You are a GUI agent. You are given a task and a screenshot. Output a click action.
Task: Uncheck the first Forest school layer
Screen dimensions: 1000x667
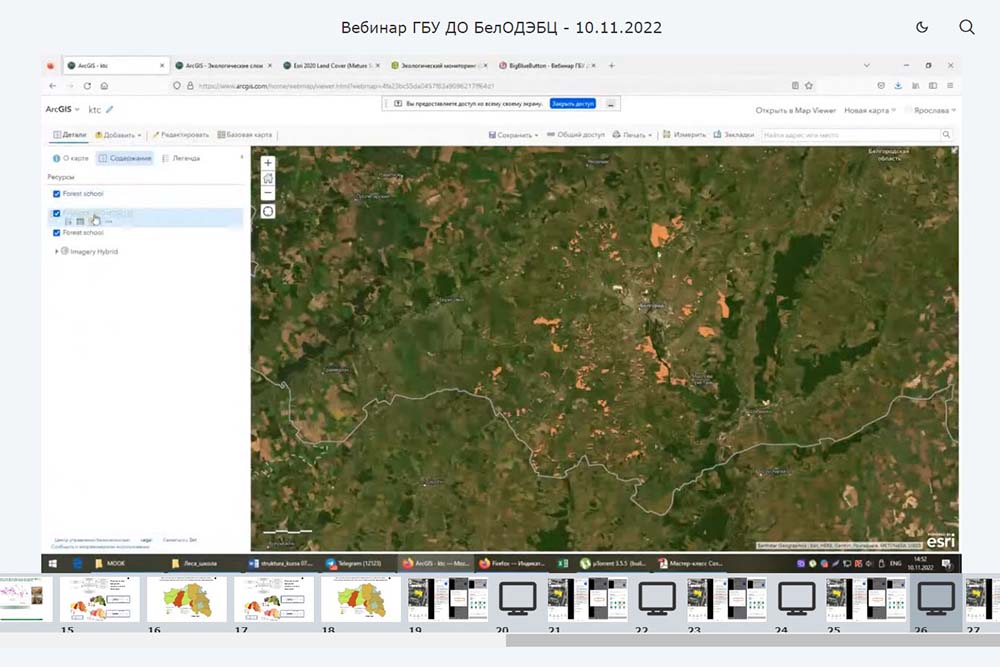pyautogui.click(x=56, y=194)
